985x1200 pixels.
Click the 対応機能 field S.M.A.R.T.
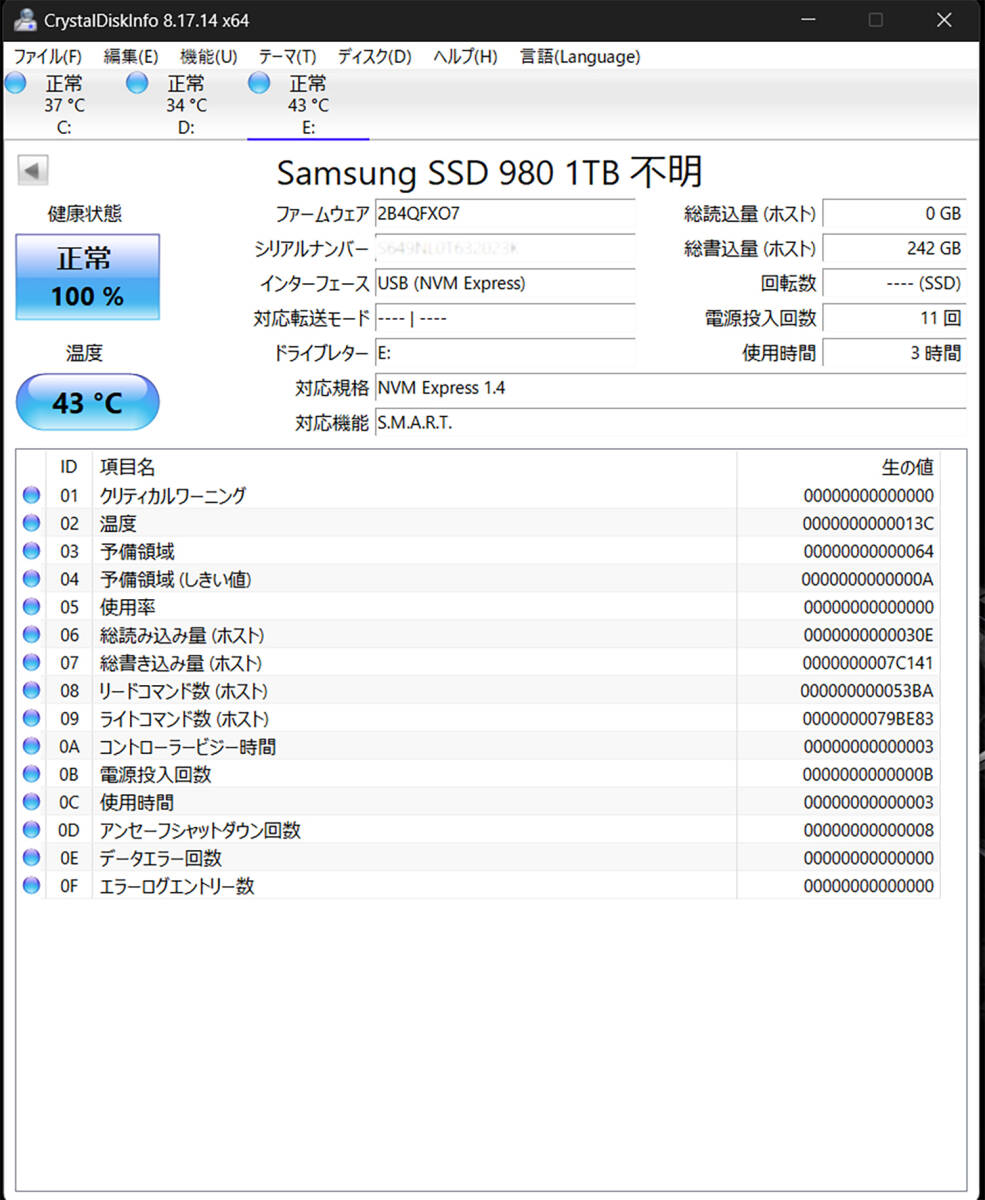pyautogui.click(x=671, y=423)
